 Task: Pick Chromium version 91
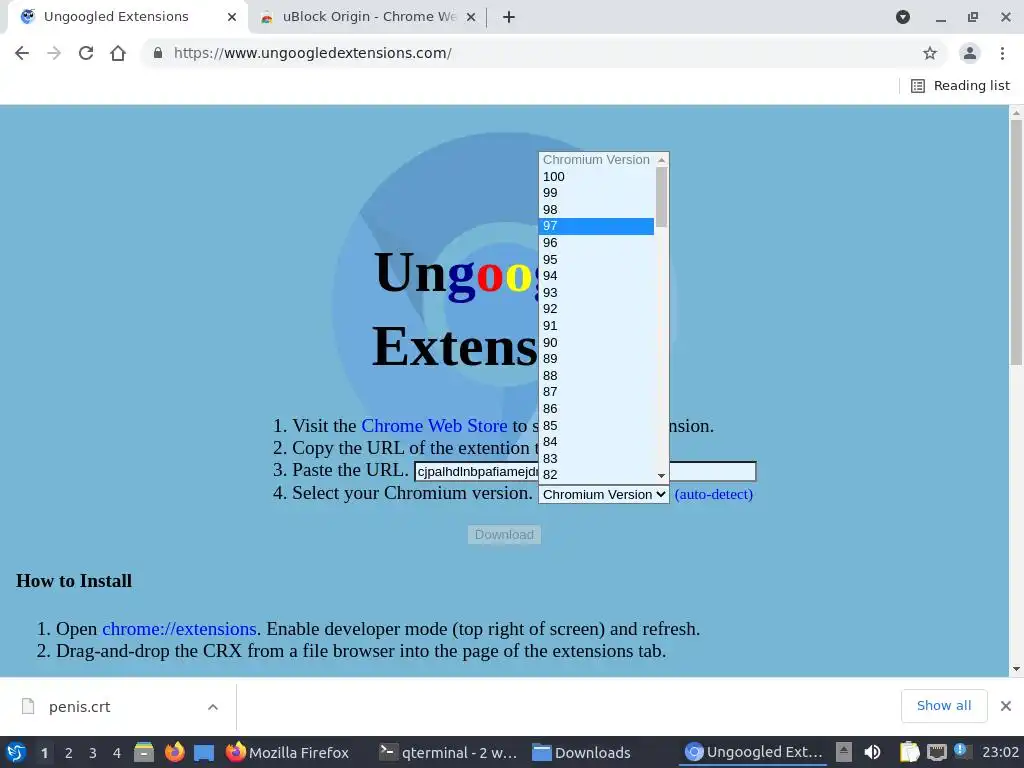click(x=596, y=326)
